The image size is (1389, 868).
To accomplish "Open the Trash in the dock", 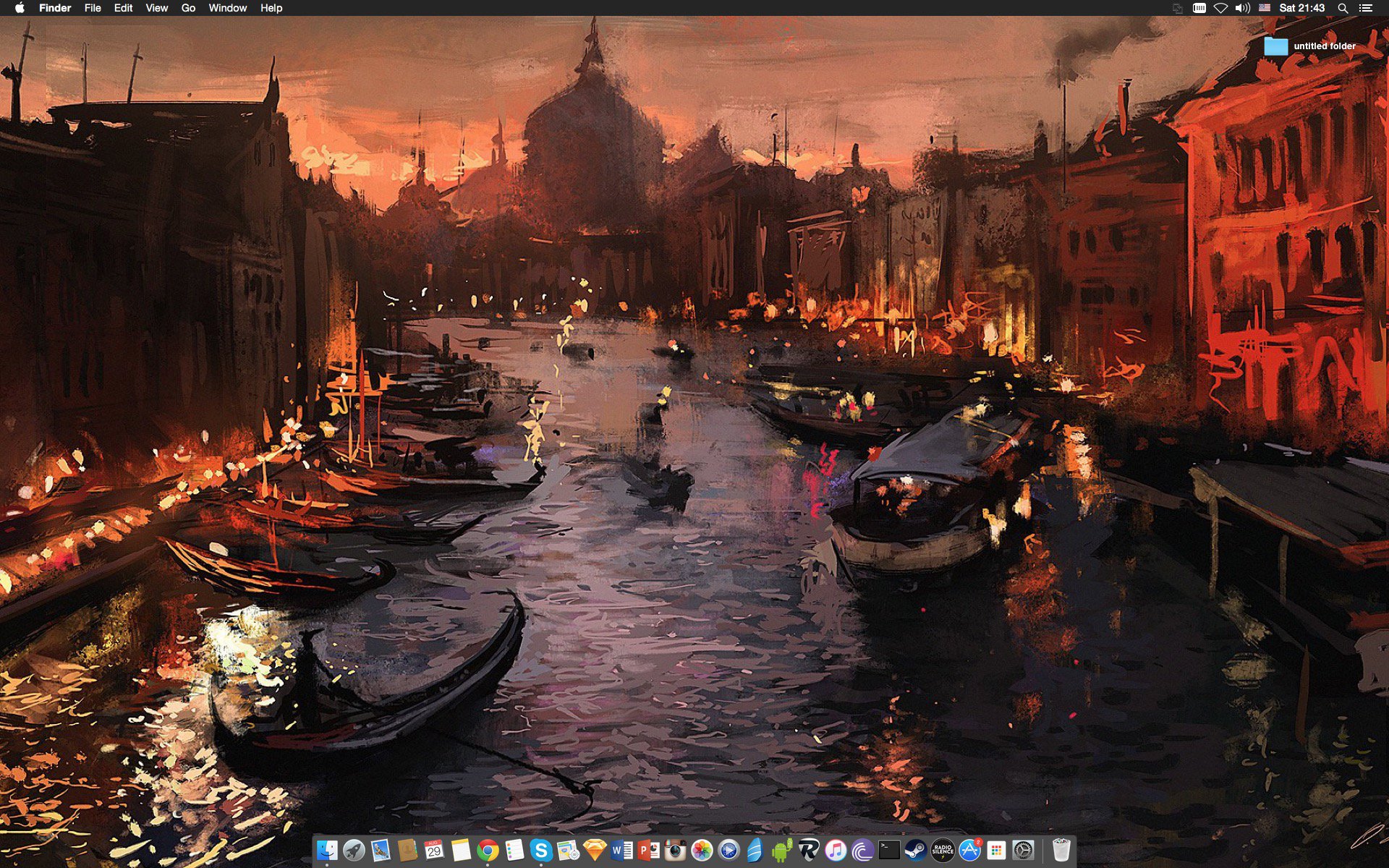I will click(1061, 851).
